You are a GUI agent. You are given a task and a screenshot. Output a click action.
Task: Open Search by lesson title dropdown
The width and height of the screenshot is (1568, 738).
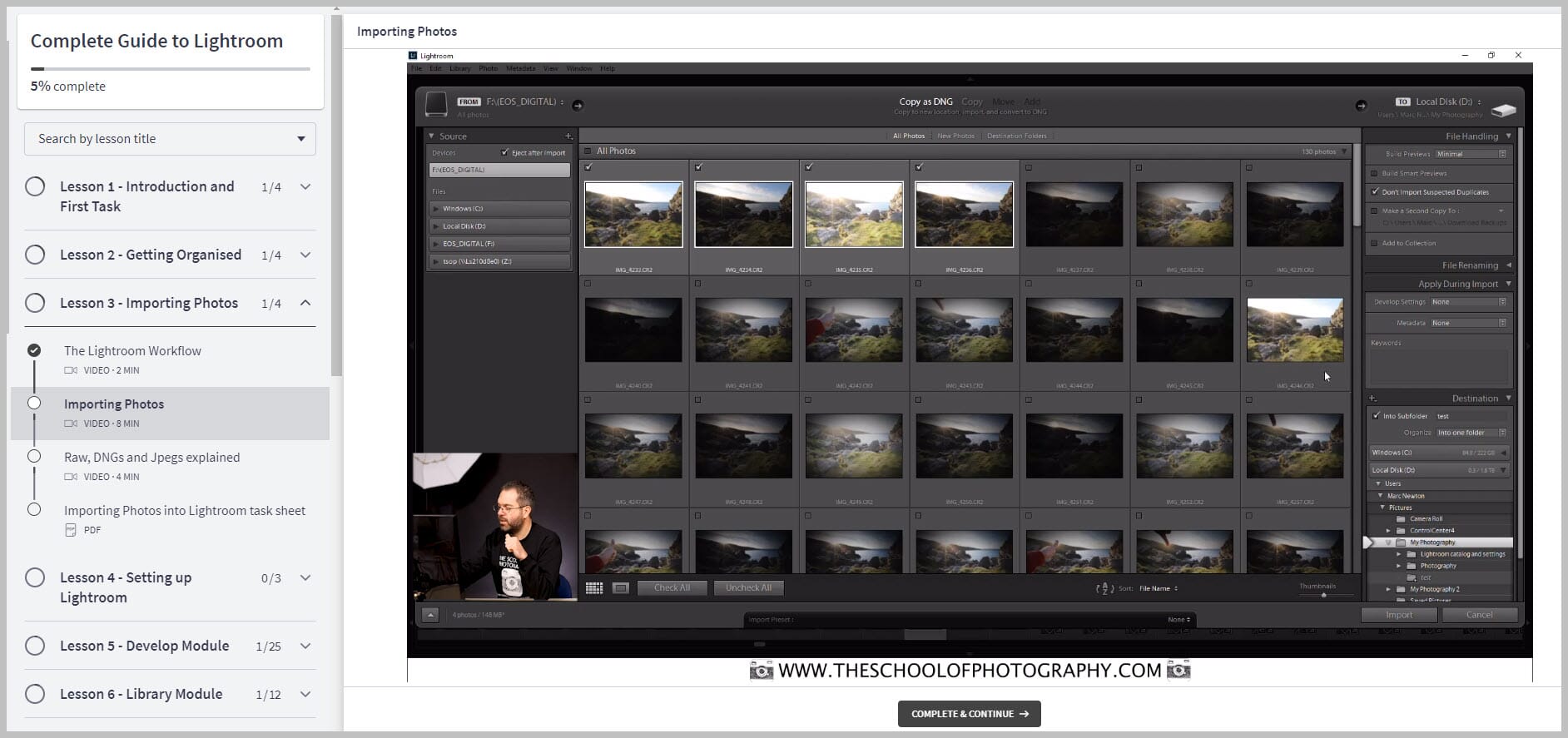[170, 139]
